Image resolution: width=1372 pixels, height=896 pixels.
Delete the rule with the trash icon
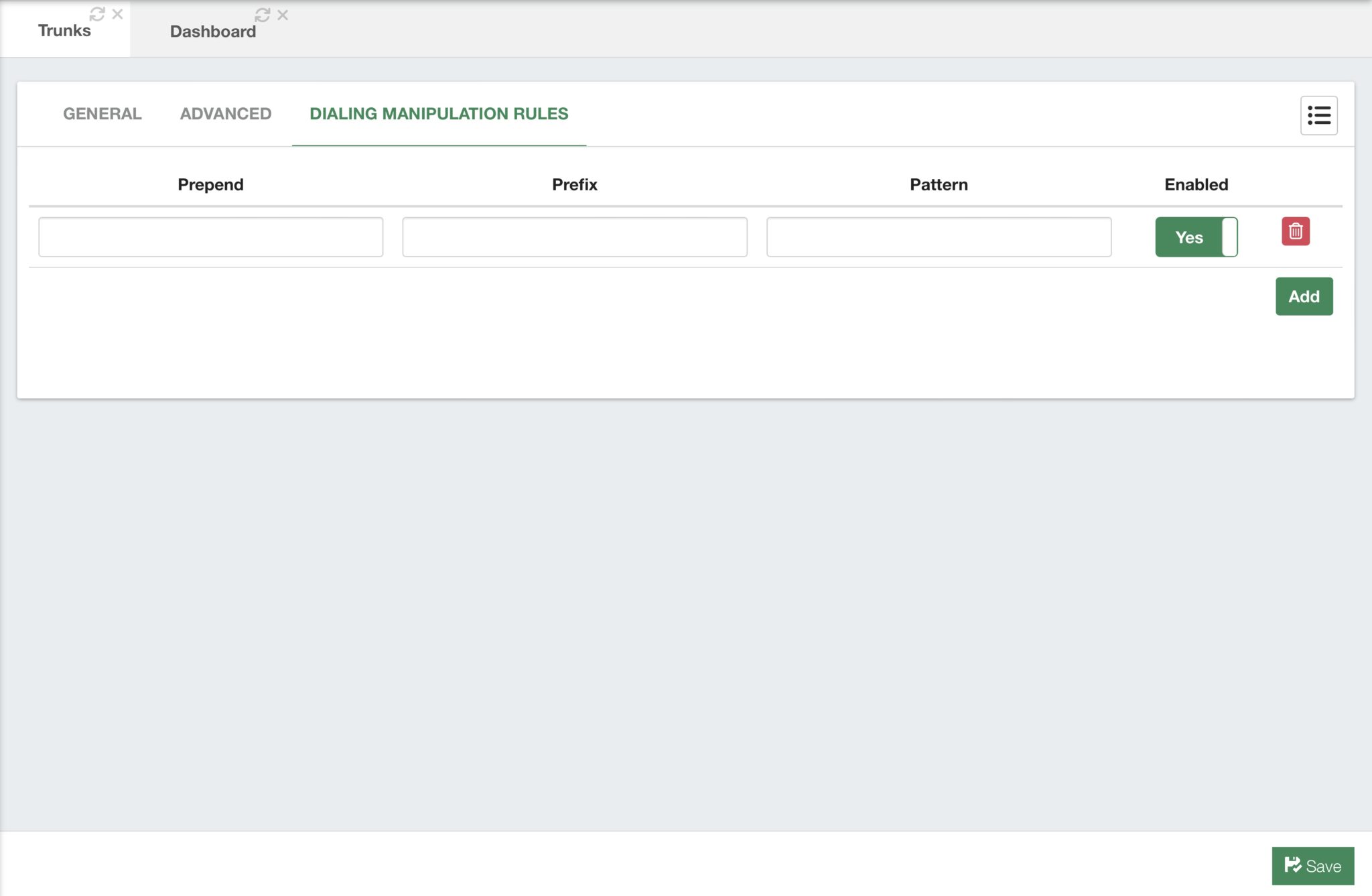[1295, 231]
